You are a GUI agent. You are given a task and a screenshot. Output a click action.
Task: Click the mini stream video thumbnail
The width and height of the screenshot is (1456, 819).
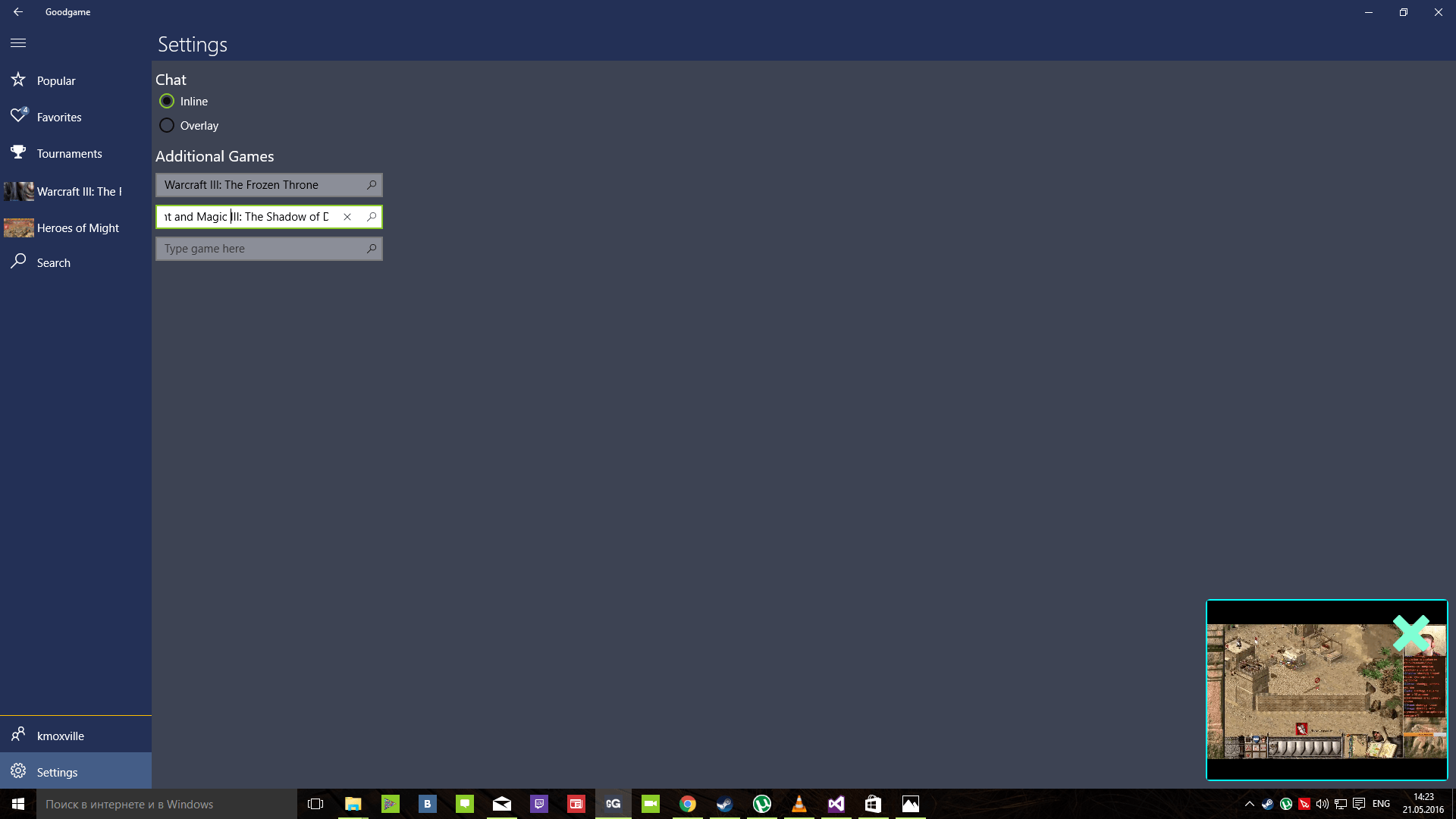click(1327, 690)
